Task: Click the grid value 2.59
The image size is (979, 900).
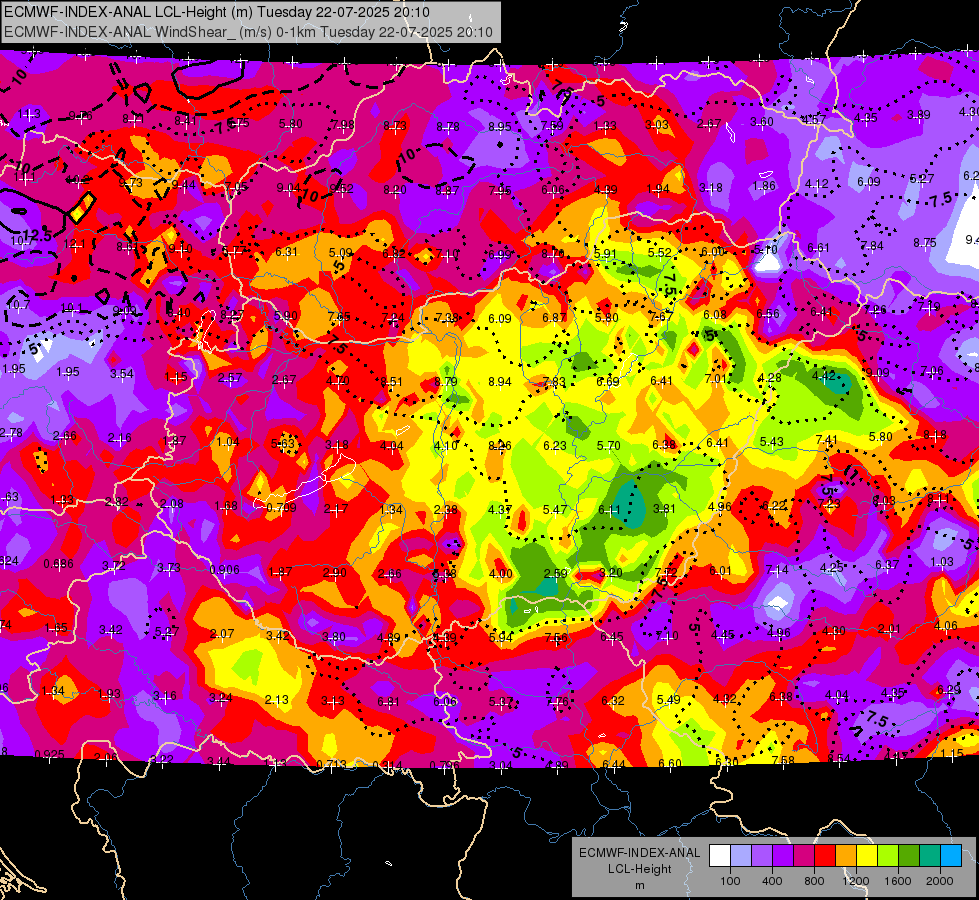Action: [x=555, y=573]
